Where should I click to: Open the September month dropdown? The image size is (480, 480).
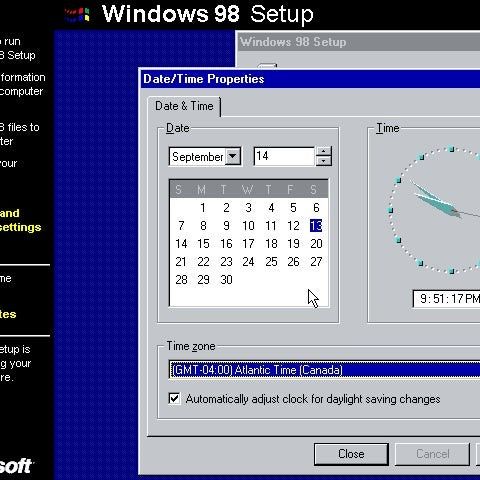pos(233,156)
